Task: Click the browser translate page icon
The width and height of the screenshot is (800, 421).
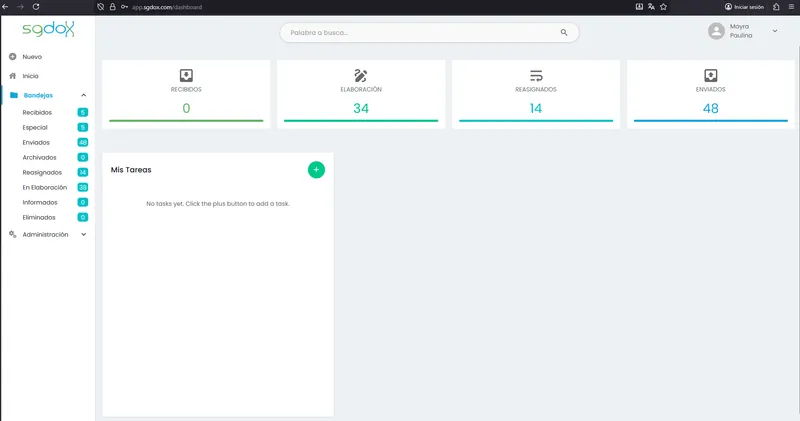Action: 651,7
